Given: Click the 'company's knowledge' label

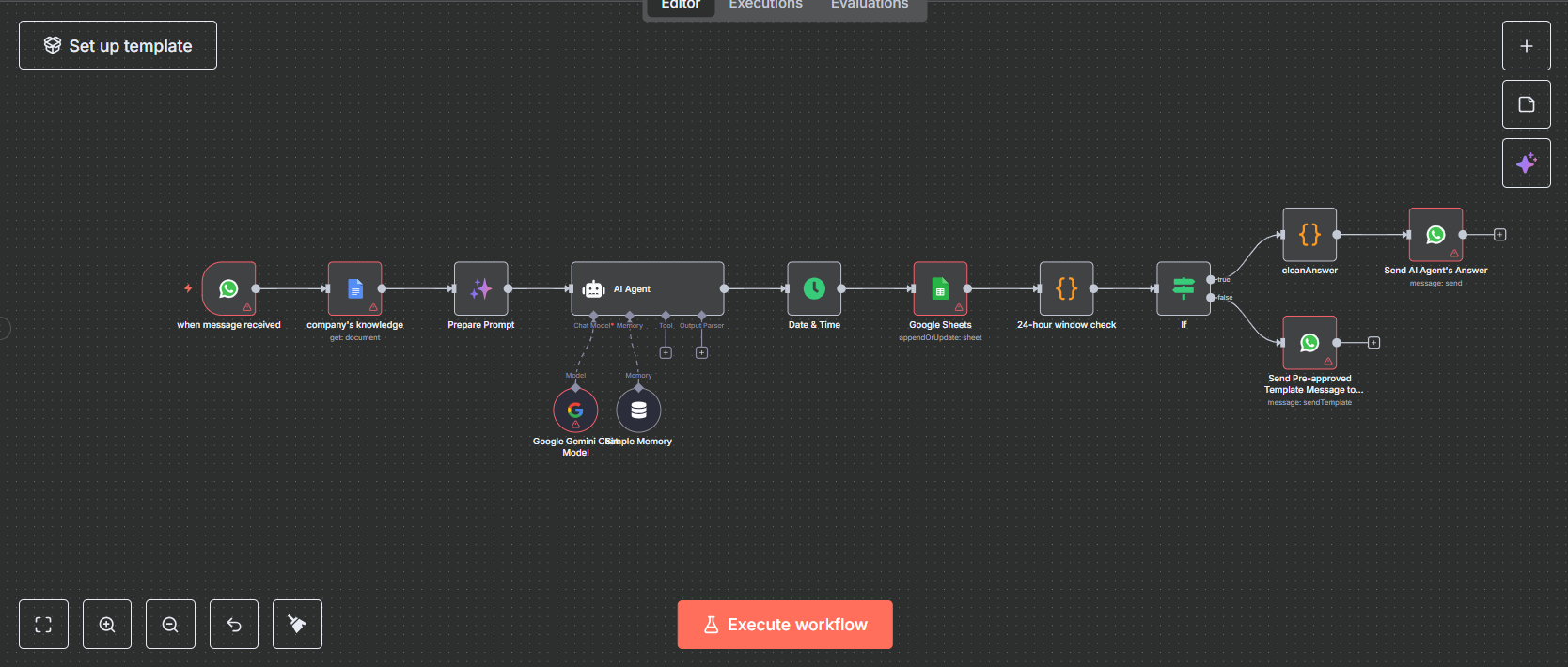Looking at the screenshot, I should [x=354, y=325].
